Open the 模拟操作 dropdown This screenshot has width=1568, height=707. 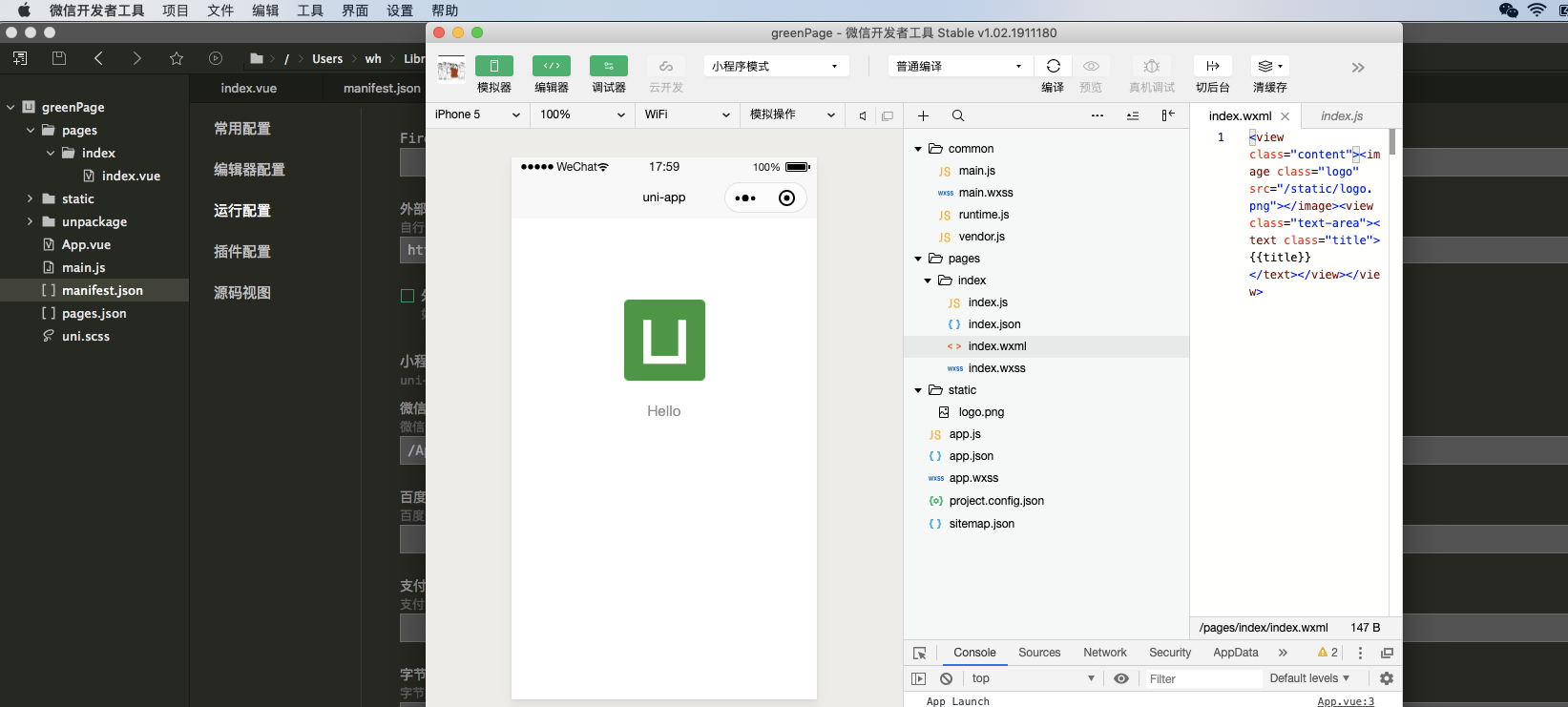click(x=792, y=114)
